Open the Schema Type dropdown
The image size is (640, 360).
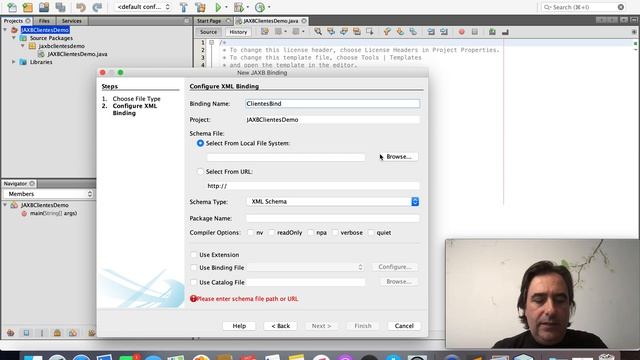[x=333, y=202]
